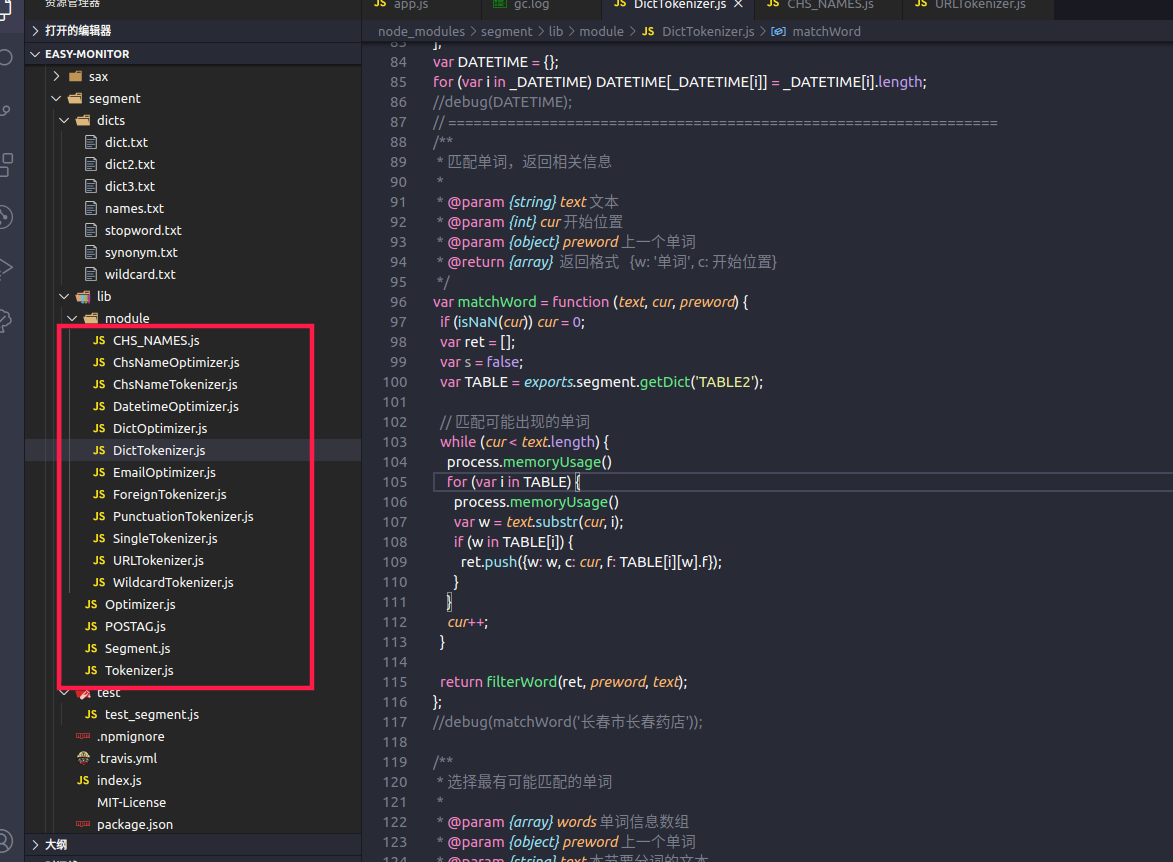This screenshot has width=1173, height=862.
Task: Switch to the URLTokenizer.js tab
Action: [980, 5]
